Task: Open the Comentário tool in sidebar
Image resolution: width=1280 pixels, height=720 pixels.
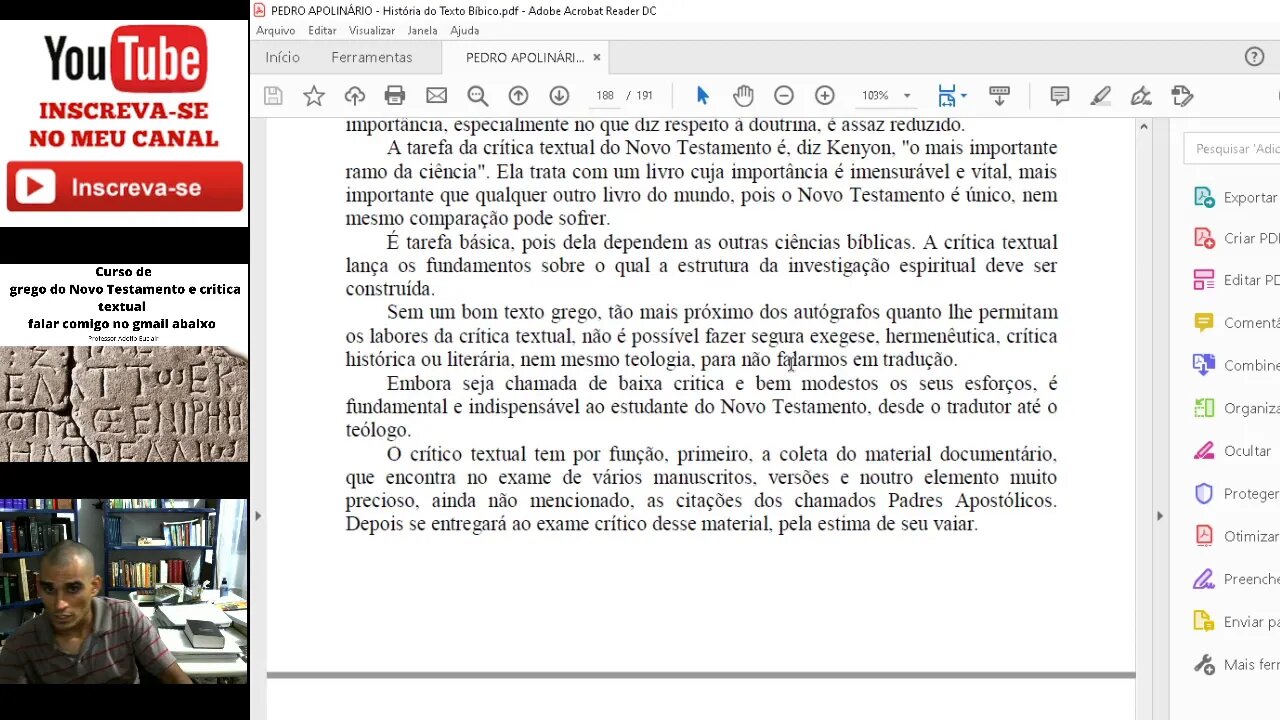Action: click(x=1237, y=323)
